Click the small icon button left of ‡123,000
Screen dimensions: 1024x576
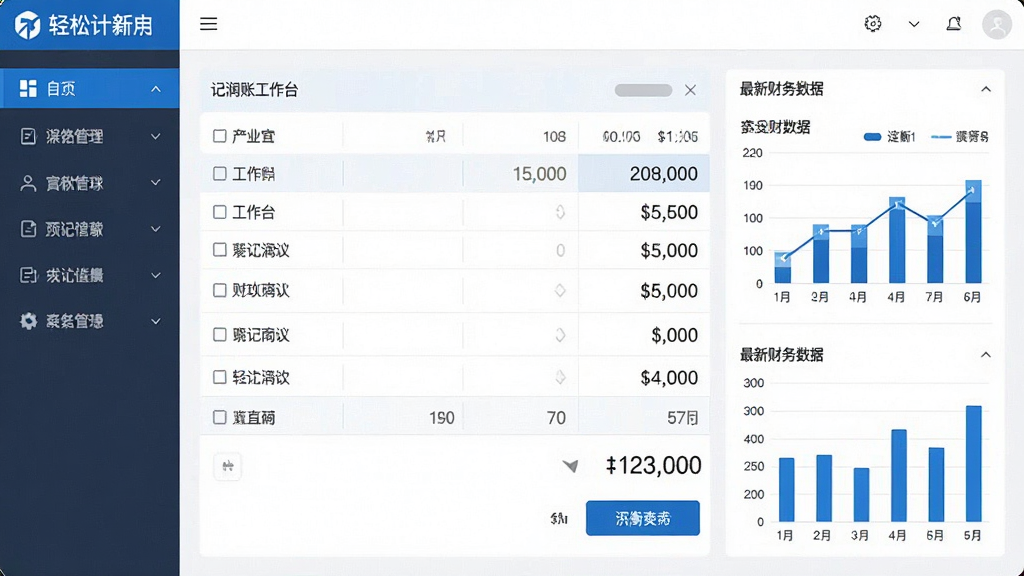(228, 466)
